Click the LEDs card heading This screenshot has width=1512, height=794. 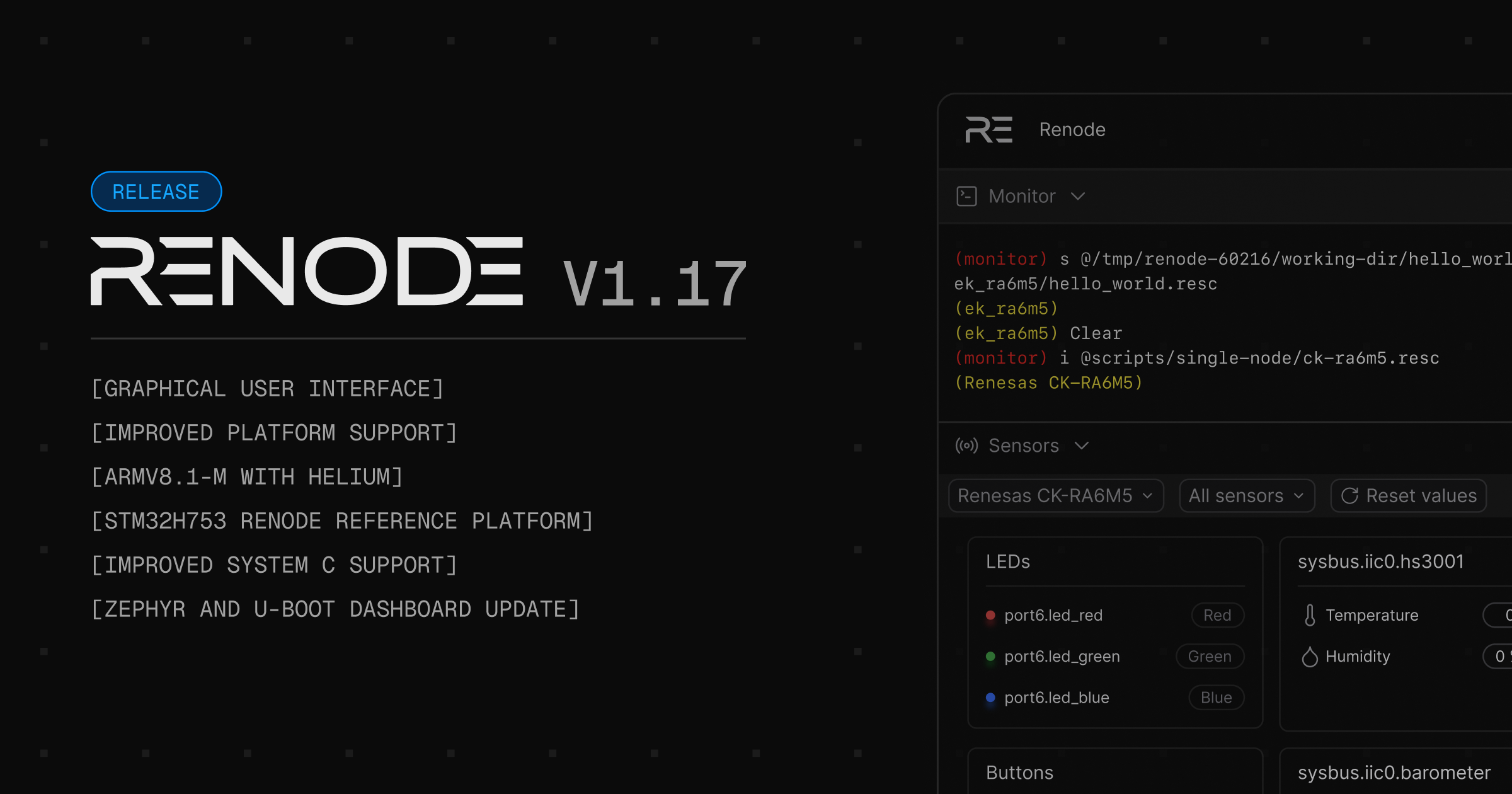coord(1008,561)
